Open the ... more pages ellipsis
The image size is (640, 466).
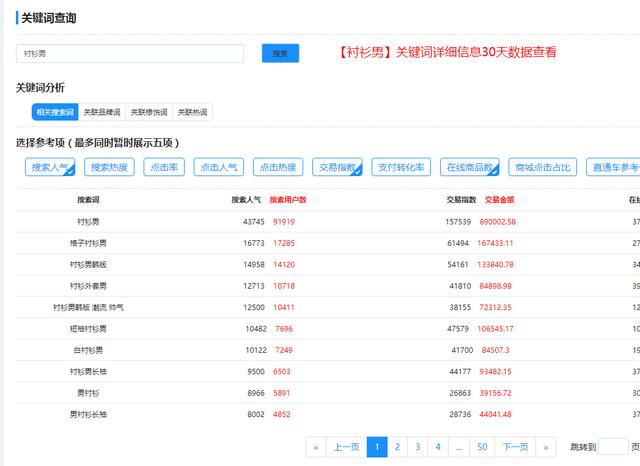457,447
